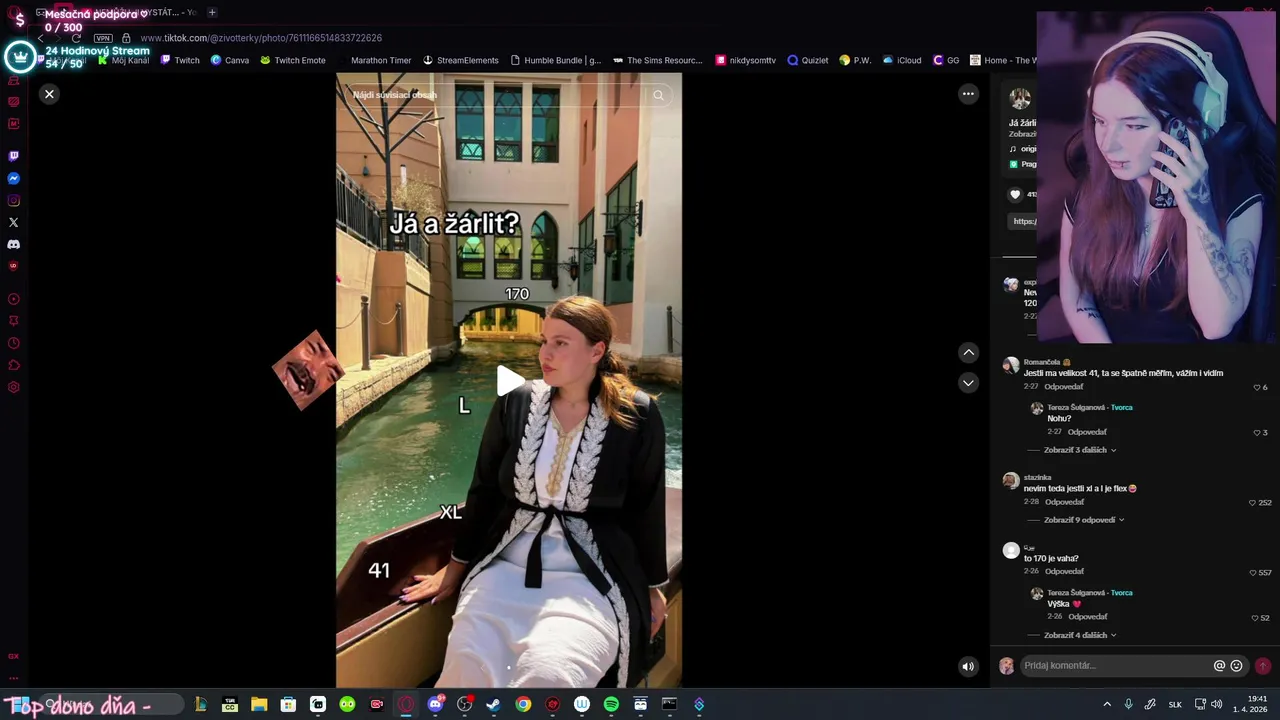Expand 'Zobraziť 9 odpovedí' replies
The image size is (1280, 720).
point(1084,520)
